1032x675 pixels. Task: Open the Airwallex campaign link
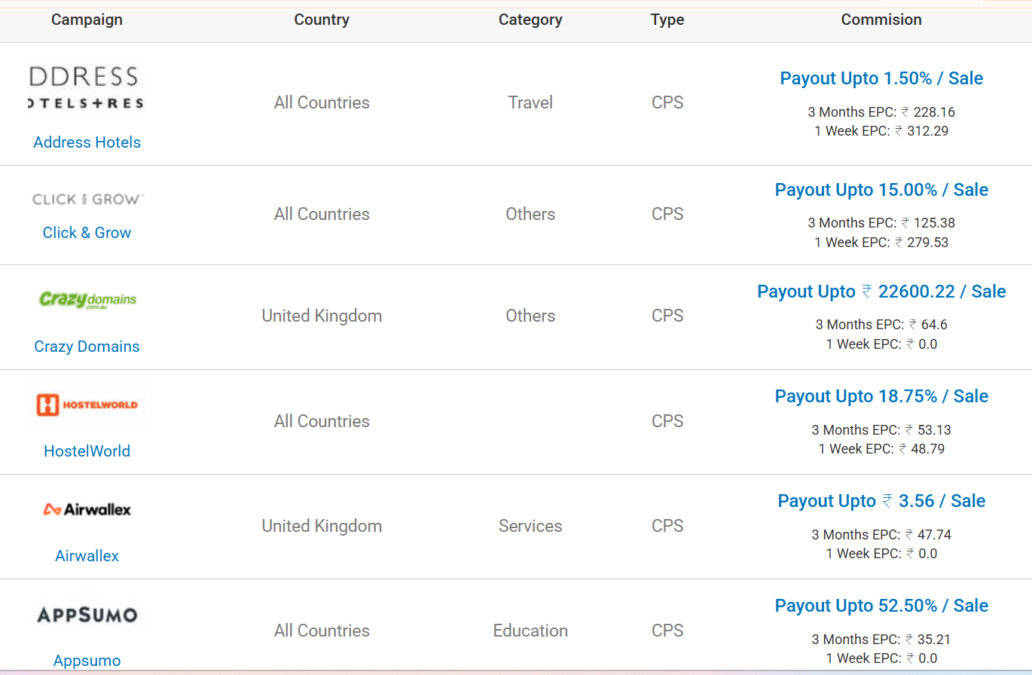87,556
